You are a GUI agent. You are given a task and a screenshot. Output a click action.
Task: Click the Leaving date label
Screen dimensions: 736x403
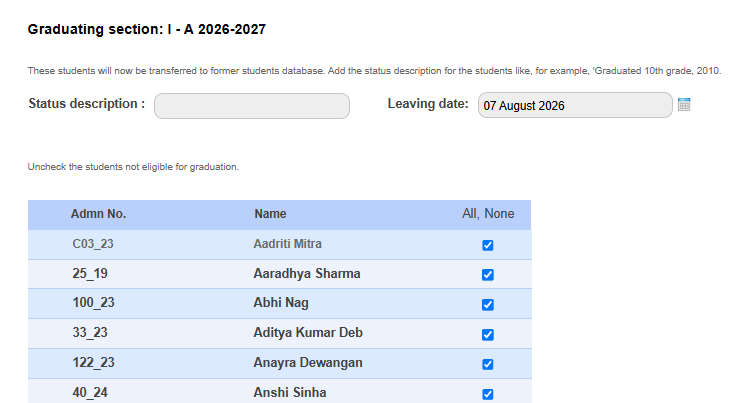pos(428,104)
